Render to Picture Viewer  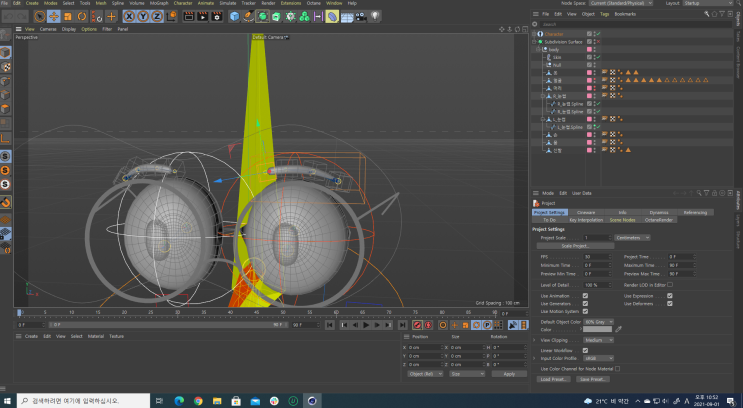203,17
